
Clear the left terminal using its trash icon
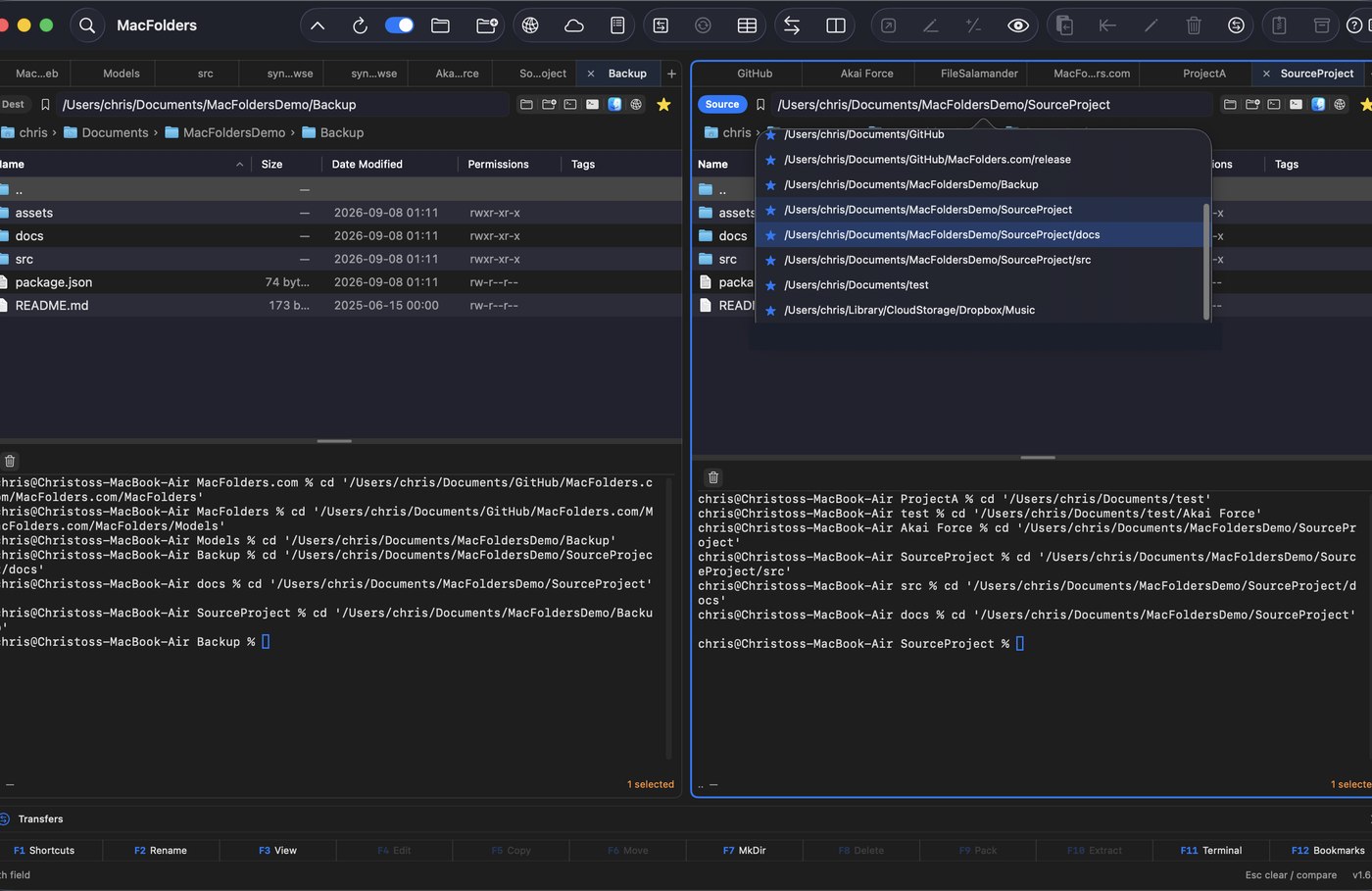[10, 461]
